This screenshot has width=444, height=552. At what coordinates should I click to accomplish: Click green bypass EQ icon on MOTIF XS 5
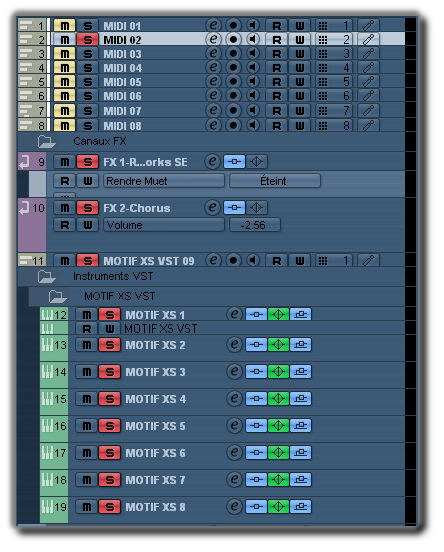(278, 426)
